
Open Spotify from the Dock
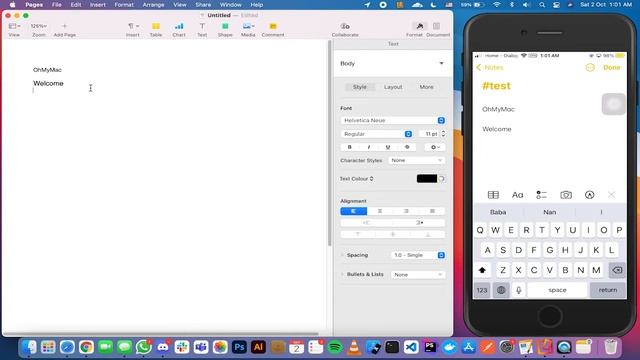coord(335,347)
